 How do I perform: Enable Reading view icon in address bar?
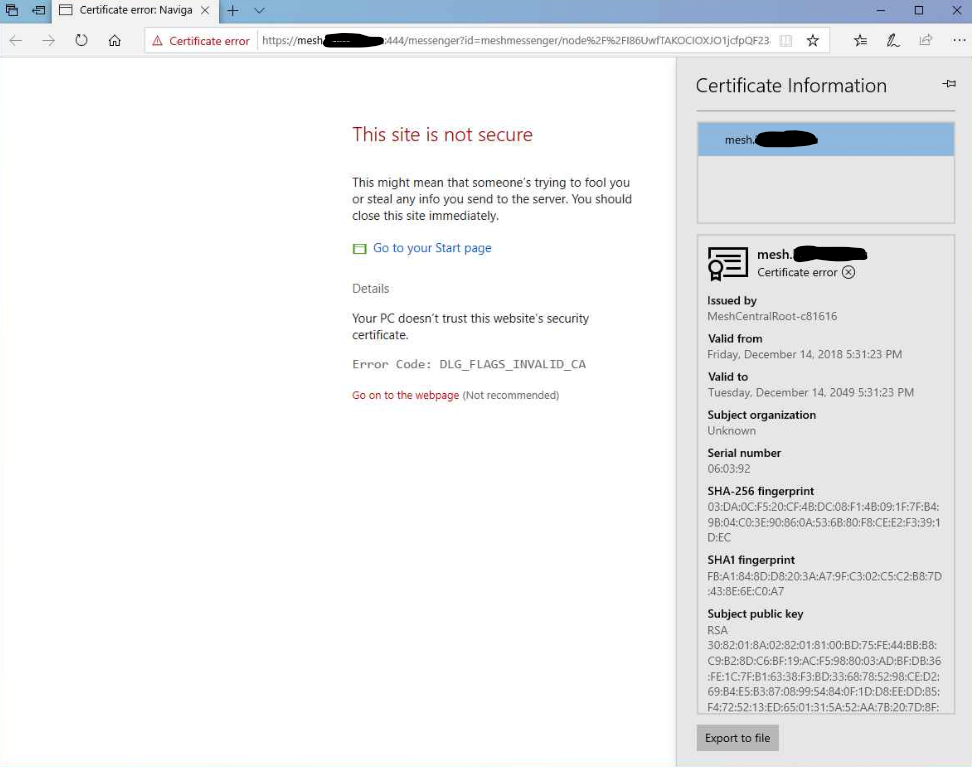pyautogui.click(x=784, y=40)
